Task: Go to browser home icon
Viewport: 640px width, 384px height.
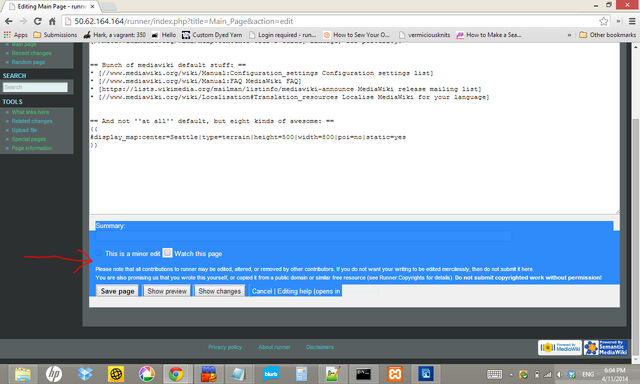Action: (52, 21)
